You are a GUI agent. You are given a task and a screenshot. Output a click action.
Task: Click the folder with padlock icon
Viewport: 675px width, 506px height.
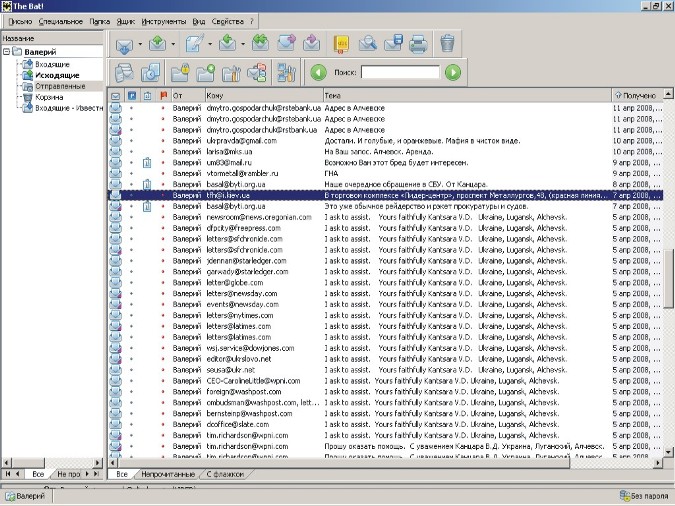[180, 72]
